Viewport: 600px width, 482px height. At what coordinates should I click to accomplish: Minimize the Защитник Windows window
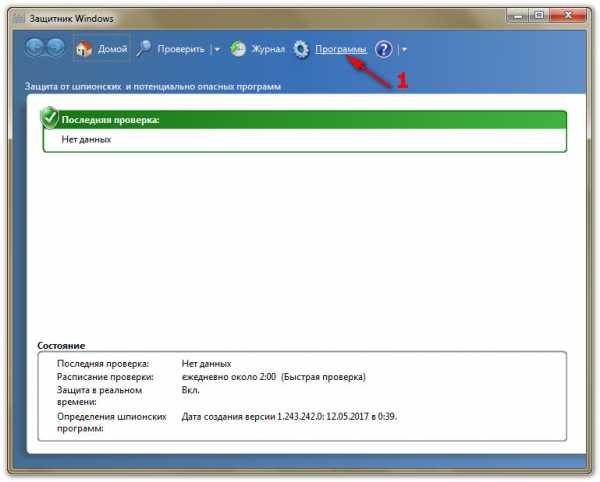tap(517, 16)
